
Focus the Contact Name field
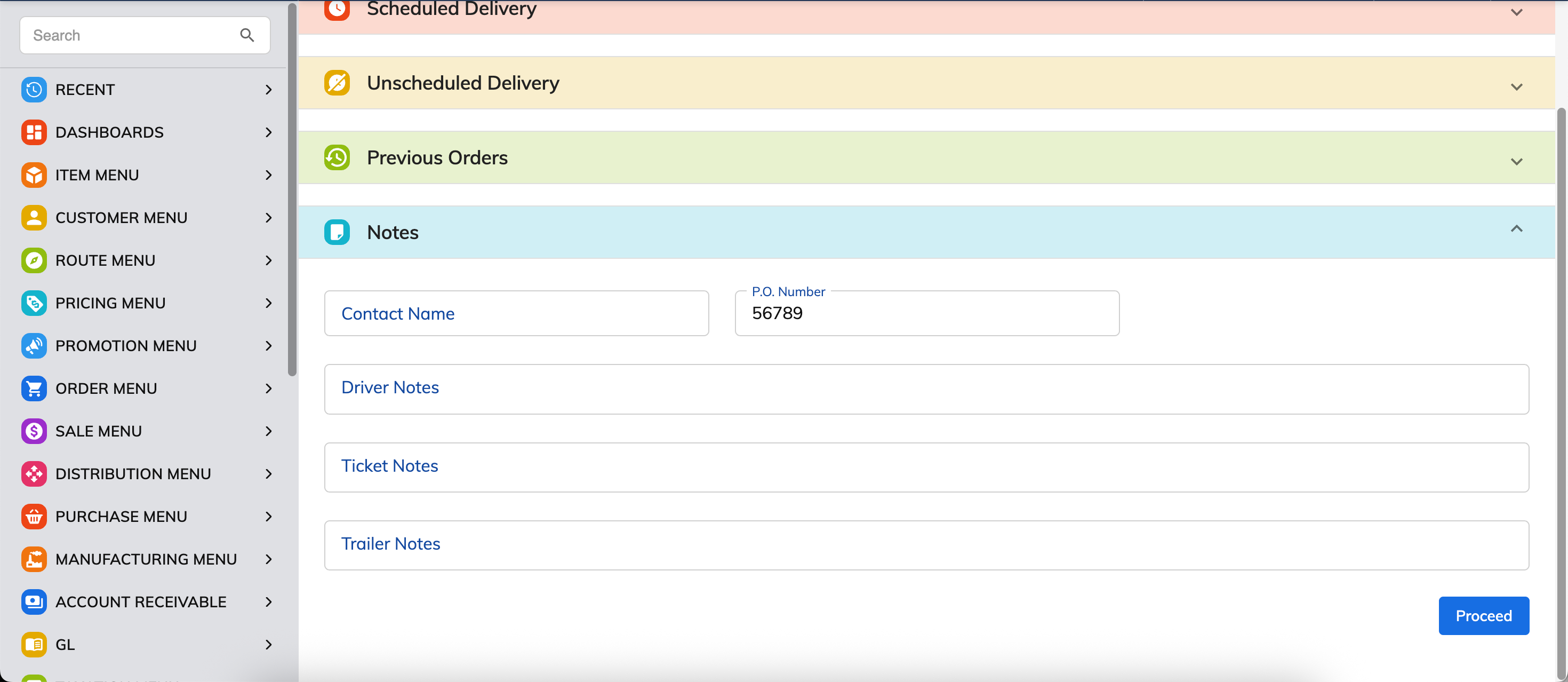(x=516, y=313)
